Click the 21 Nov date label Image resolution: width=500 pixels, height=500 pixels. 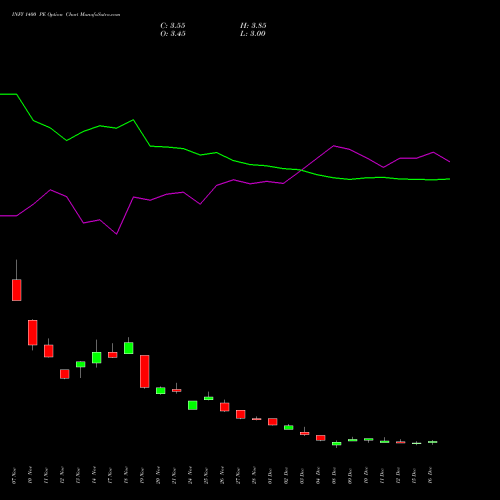tap(174, 476)
